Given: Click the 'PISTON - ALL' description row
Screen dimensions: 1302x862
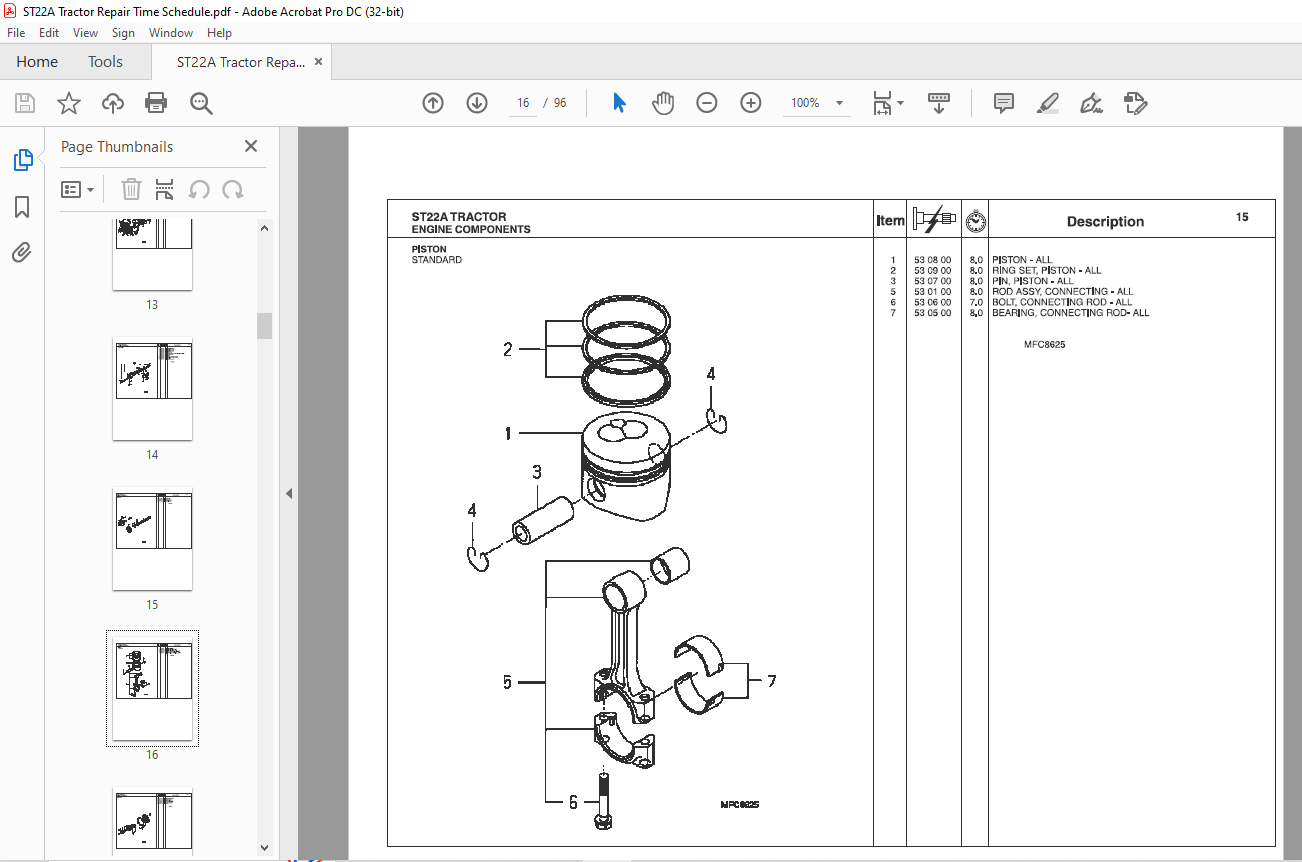Looking at the screenshot, I should (1022, 260).
